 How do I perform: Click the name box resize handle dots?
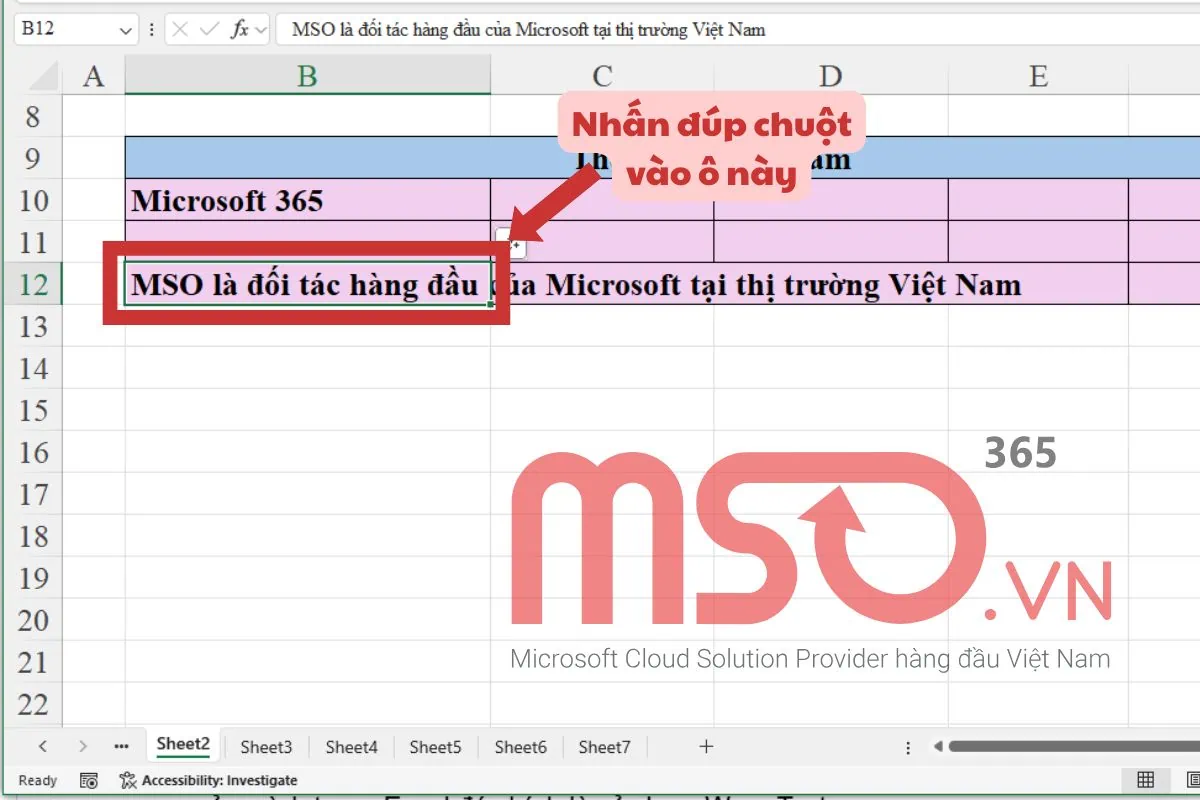click(x=151, y=30)
